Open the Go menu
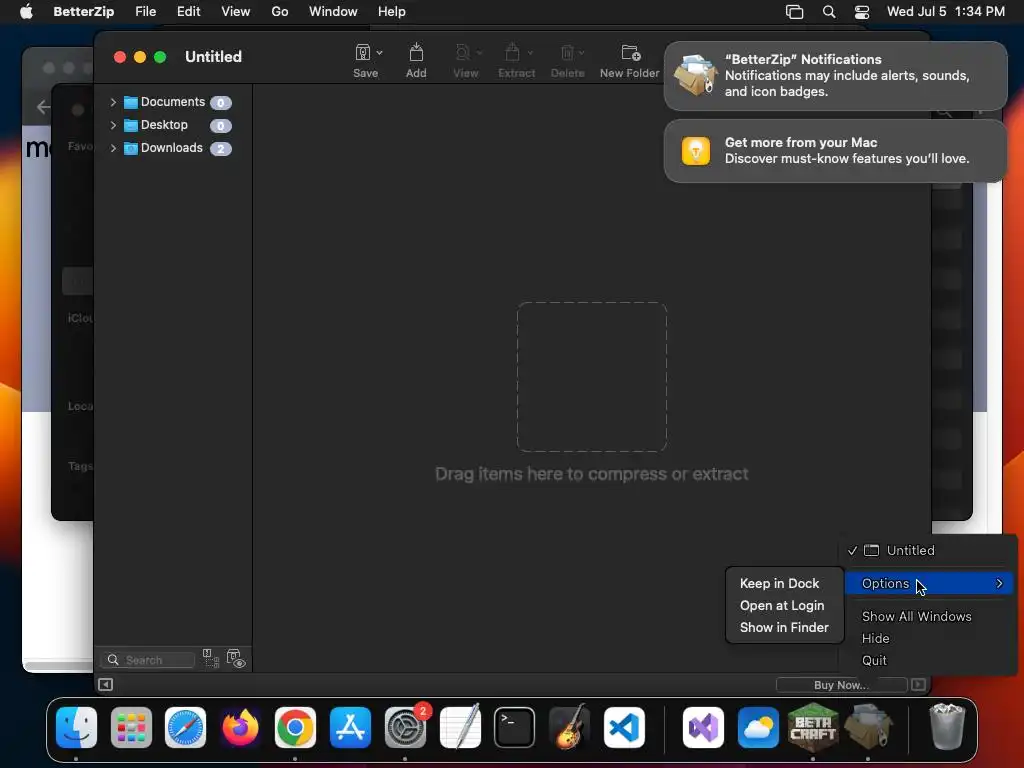Viewport: 1024px width, 768px height. [x=280, y=12]
